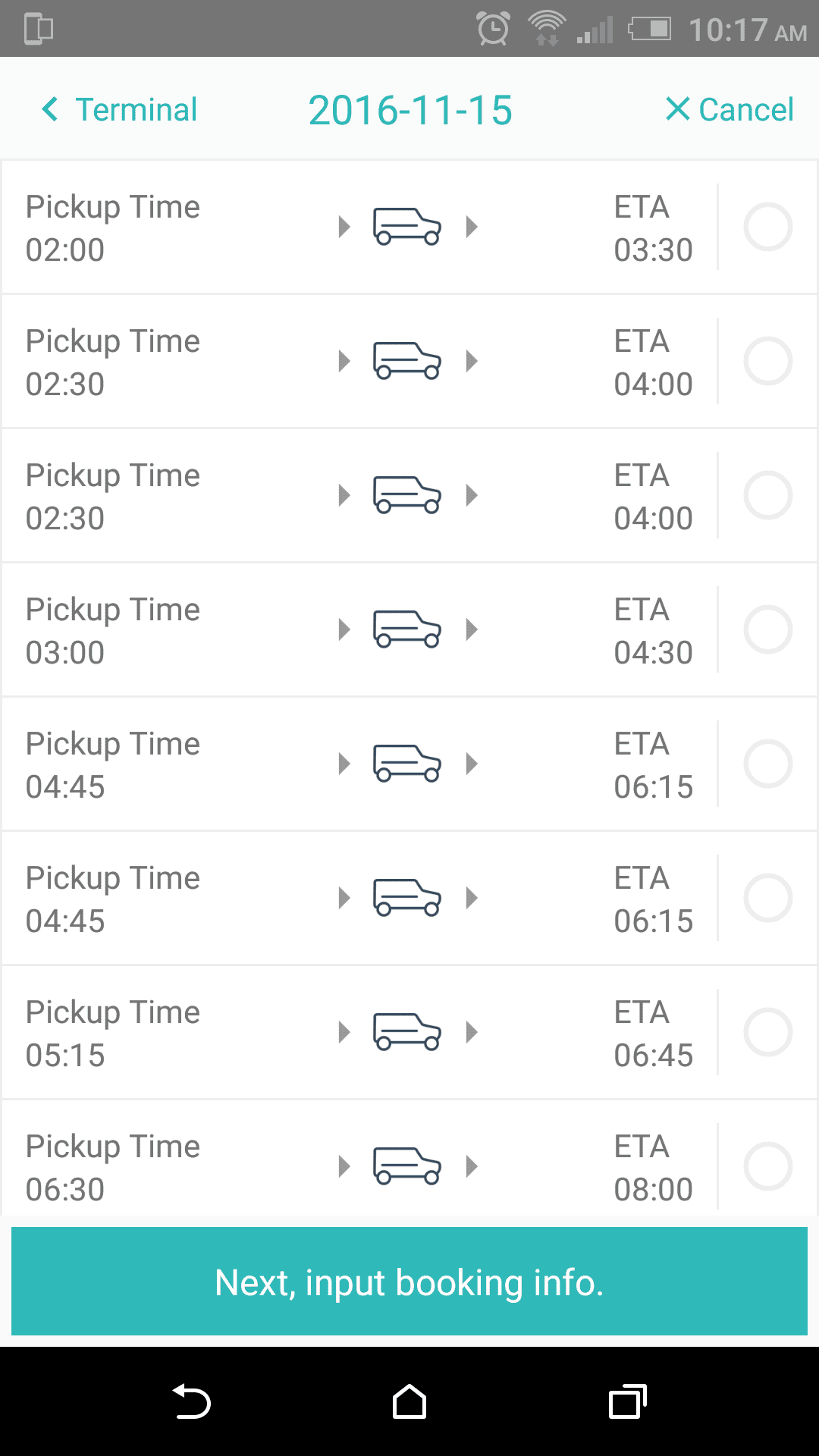Pick the 06:30 pickup radio option
This screenshot has width=819, height=1456.
tap(767, 1166)
